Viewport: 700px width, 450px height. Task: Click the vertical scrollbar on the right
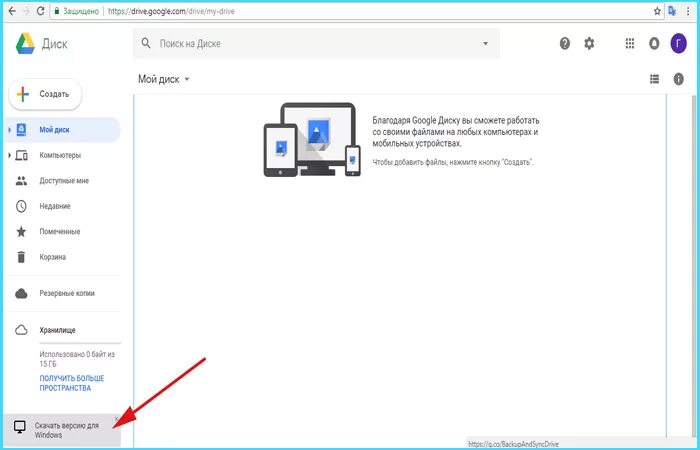pyautogui.click(x=694, y=267)
